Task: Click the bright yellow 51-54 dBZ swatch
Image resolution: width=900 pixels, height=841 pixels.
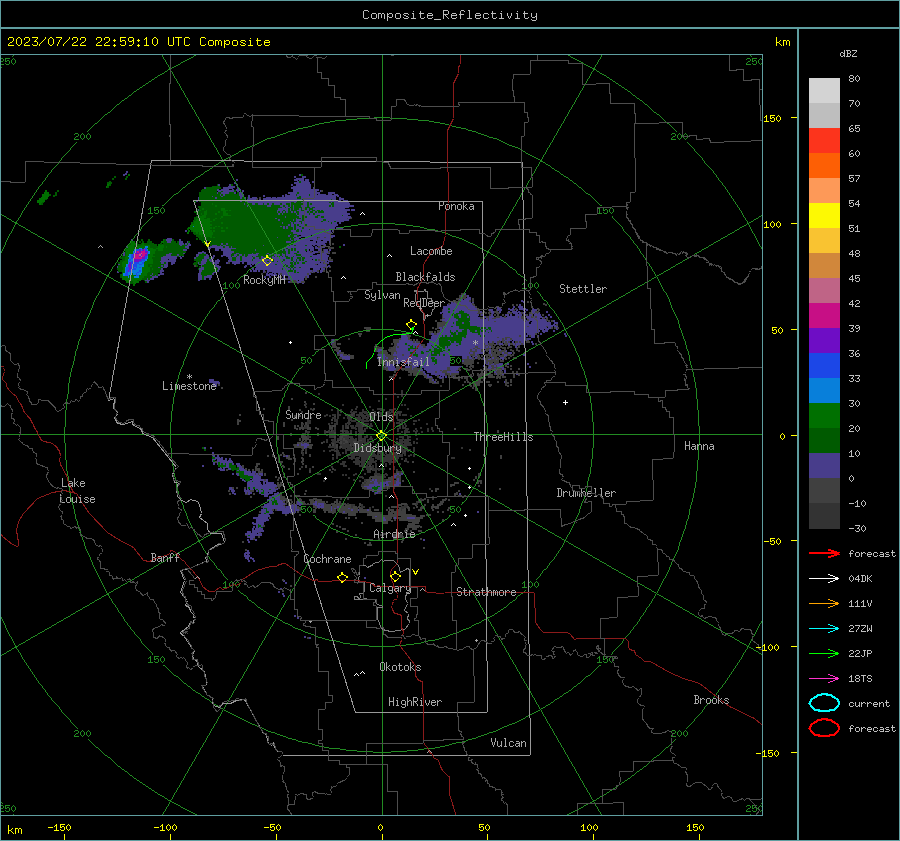Action: coord(824,215)
